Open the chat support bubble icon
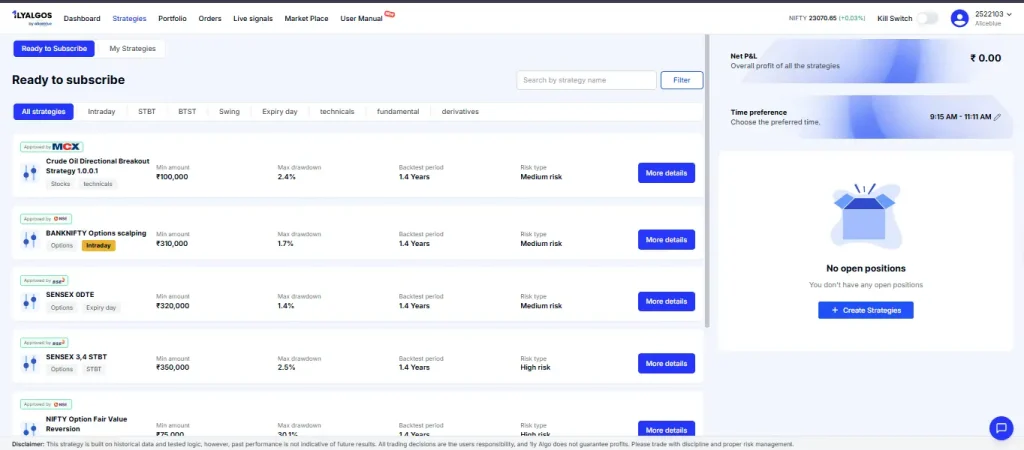The height and width of the screenshot is (450, 1024). [x=1000, y=428]
